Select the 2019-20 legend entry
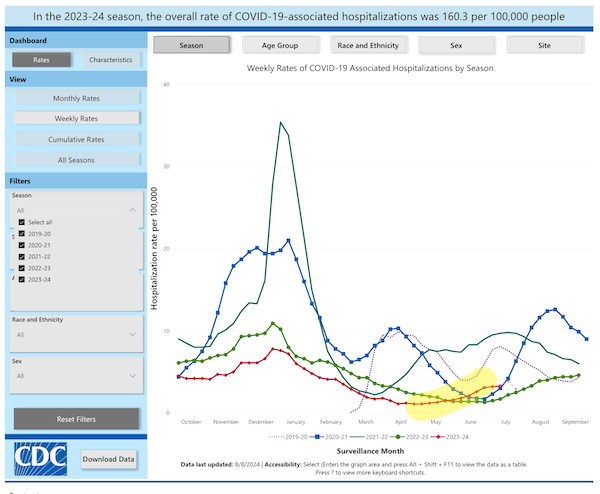 (x=289, y=437)
